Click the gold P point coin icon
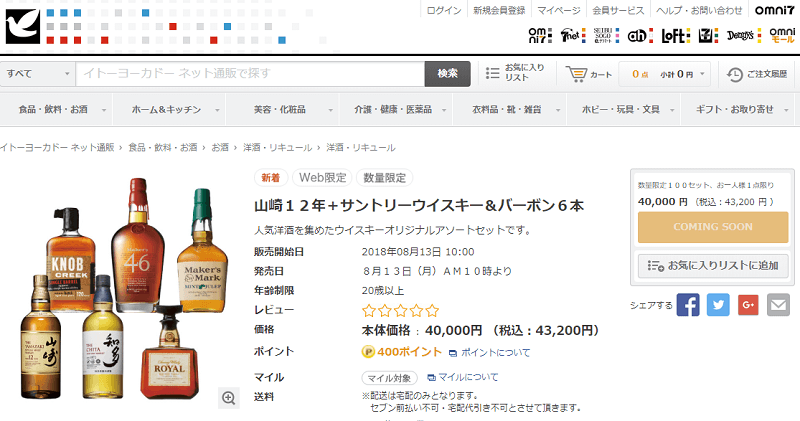The width and height of the screenshot is (800, 421). (x=368, y=352)
